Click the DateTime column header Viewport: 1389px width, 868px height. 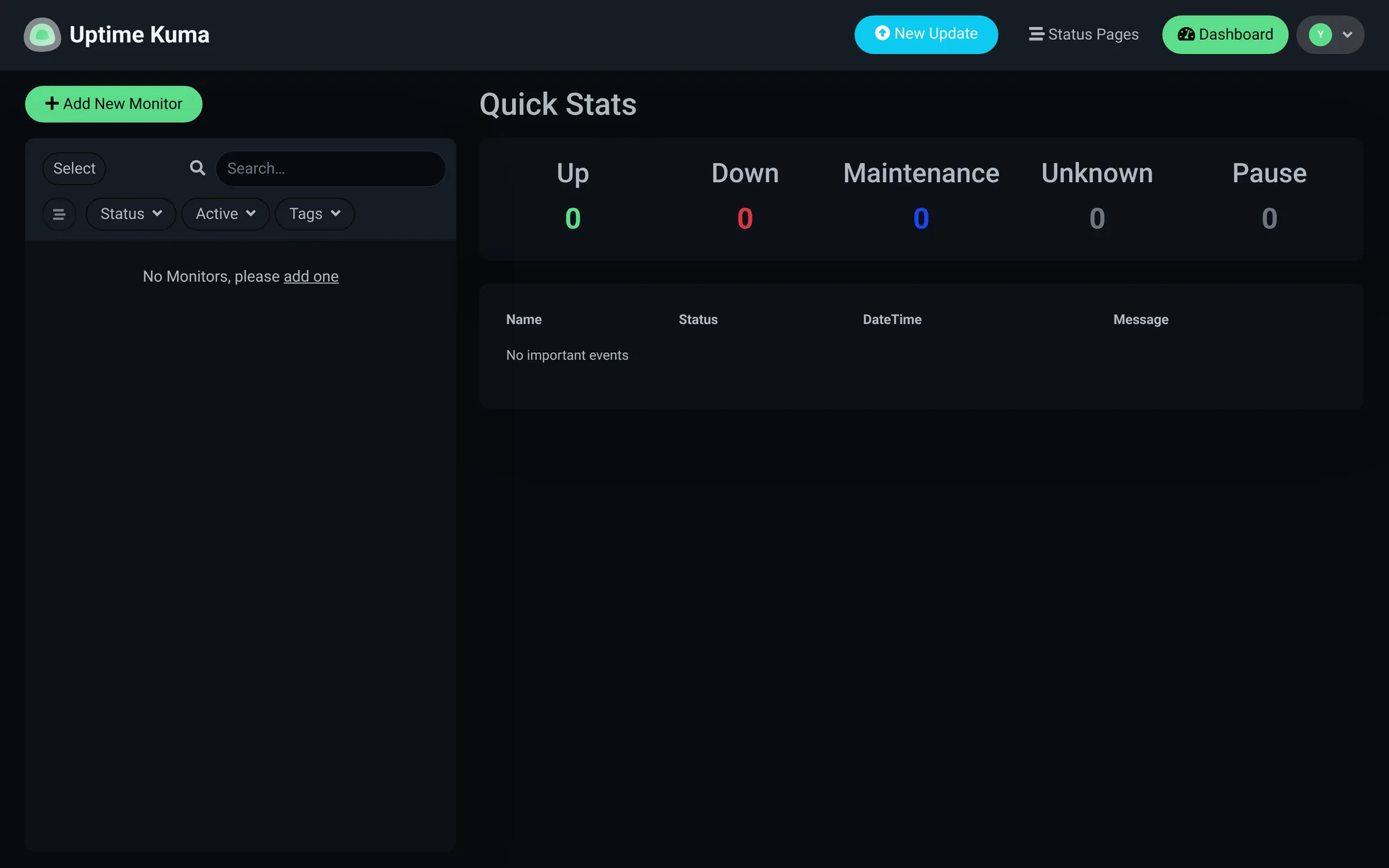[892, 320]
